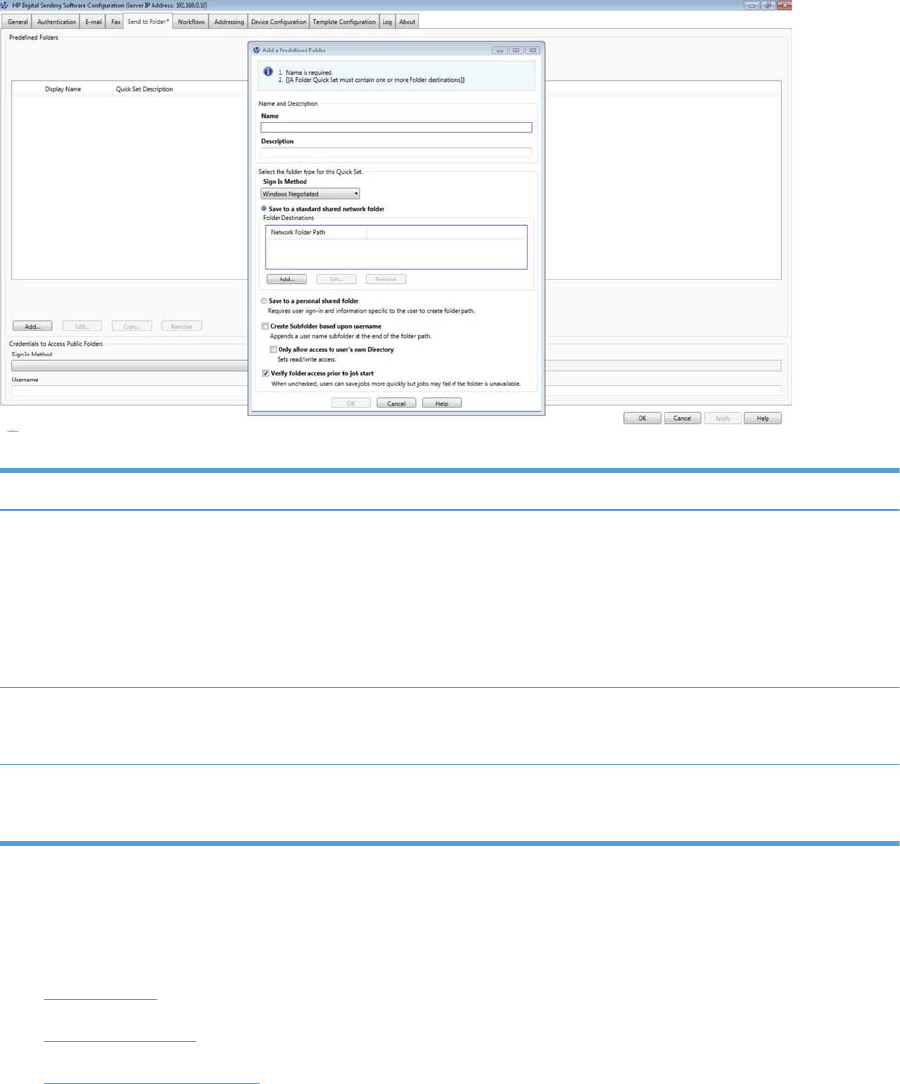The image size is (900, 1084).
Task: Show the About tab
Action: coord(407,21)
